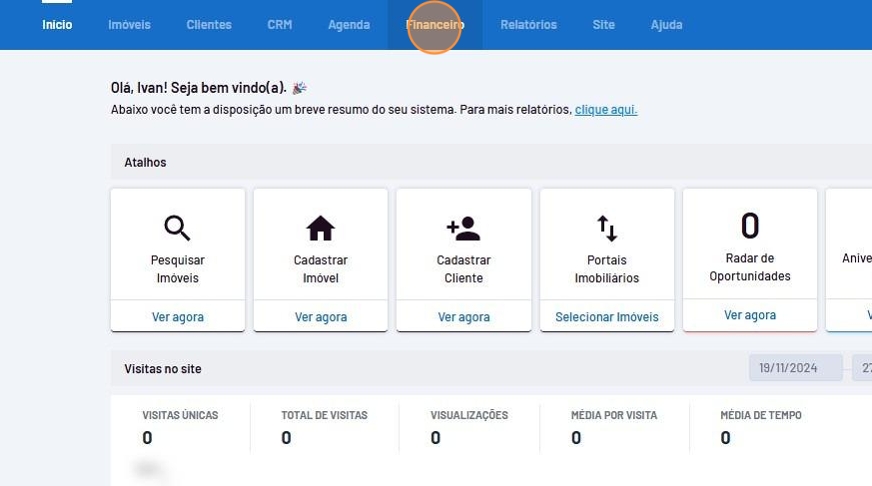Go to the Clientes menu
Screen dimensions: 872x486
point(209,25)
